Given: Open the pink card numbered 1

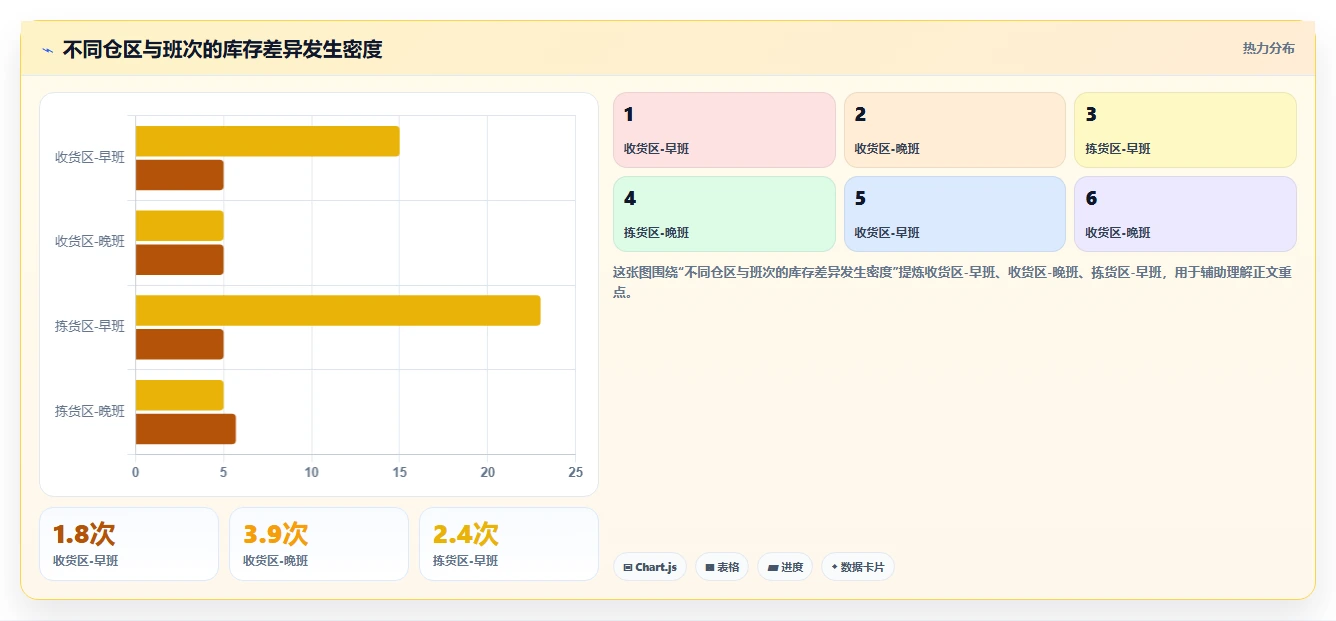Looking at the screenshot, I should click(x=724, y=130).
